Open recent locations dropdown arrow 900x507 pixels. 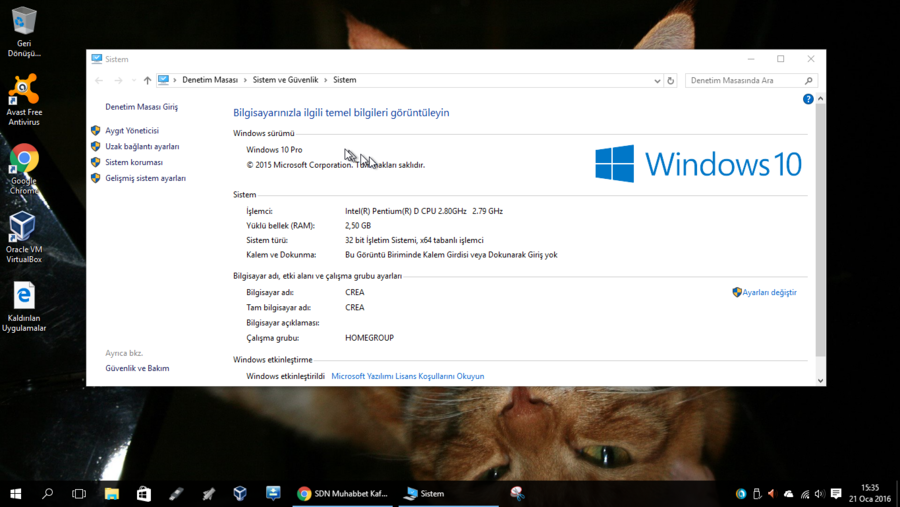(x=134, y=80)
